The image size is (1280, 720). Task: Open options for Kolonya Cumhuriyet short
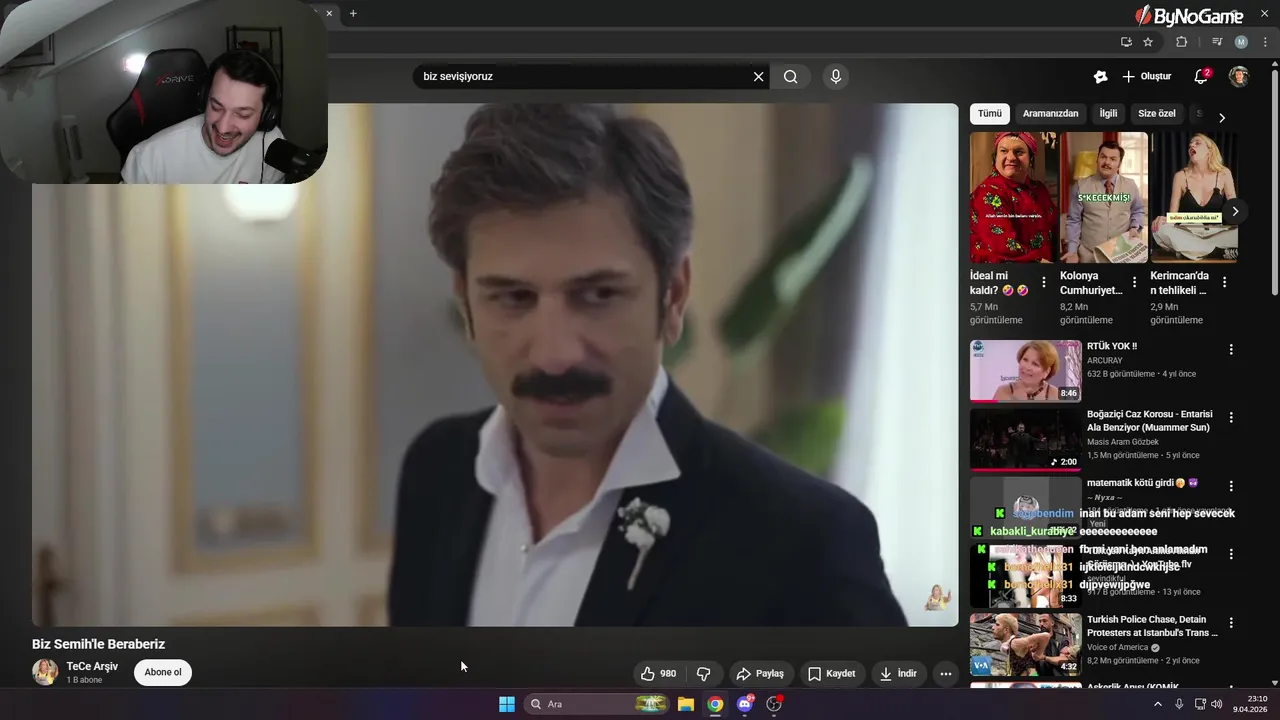click(x=1134, y=283)
